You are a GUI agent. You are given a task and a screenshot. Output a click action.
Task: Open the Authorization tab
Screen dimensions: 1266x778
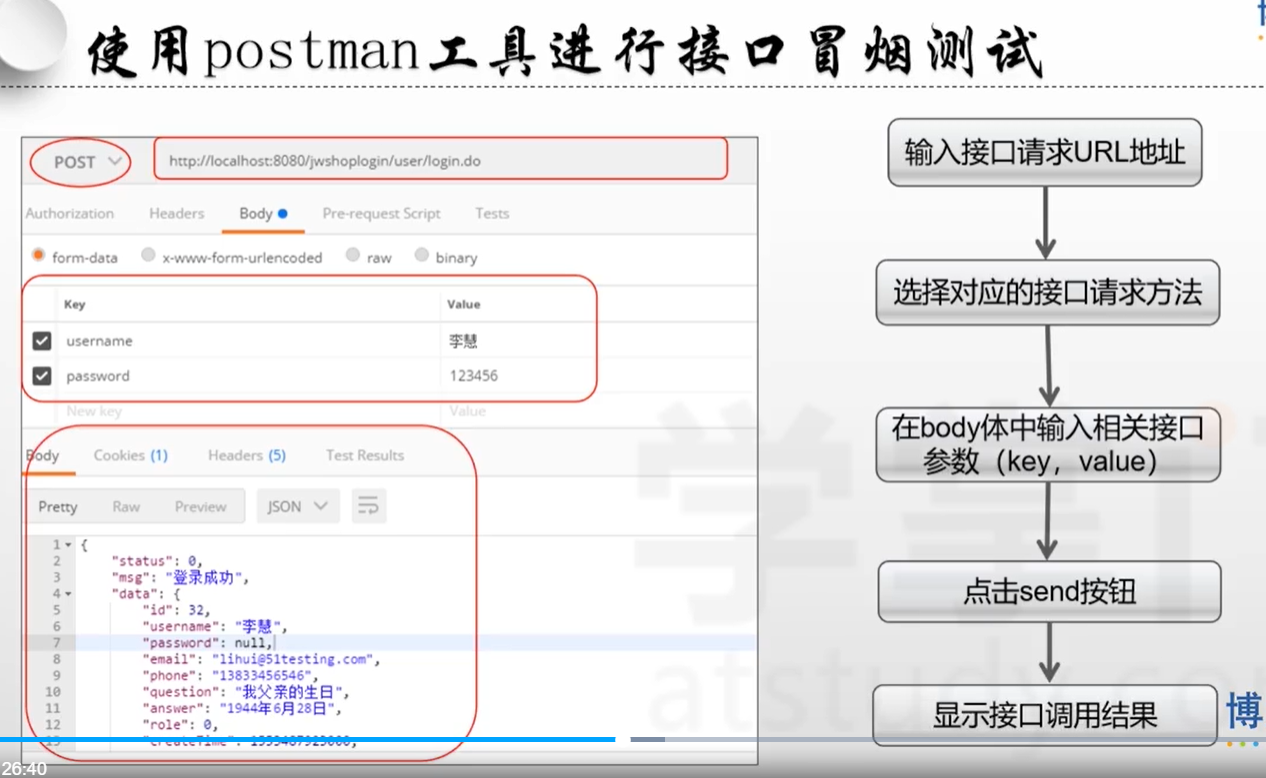pos(70,213)
